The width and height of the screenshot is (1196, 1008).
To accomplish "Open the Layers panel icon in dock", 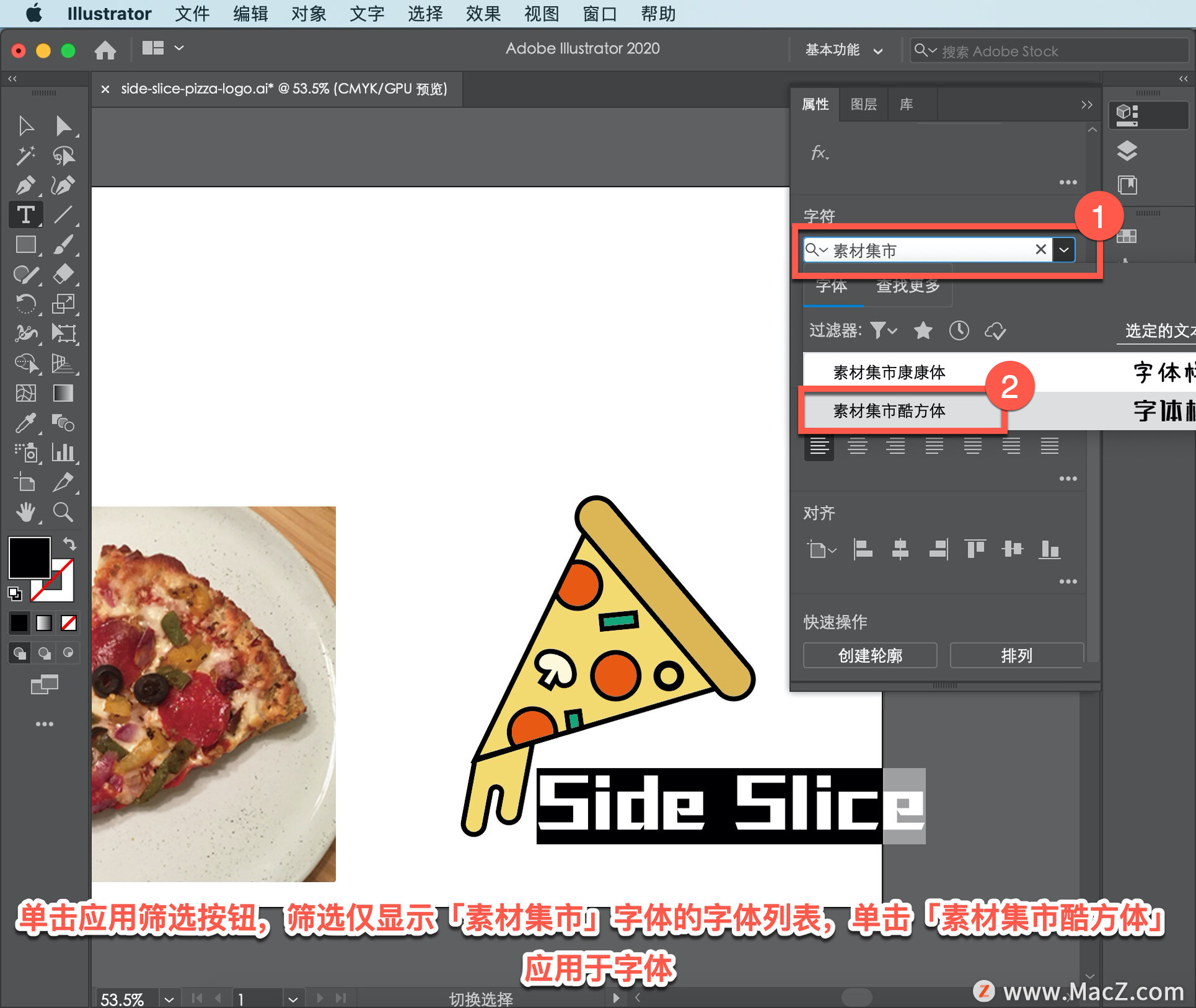I will click(x=1127, y=151).
